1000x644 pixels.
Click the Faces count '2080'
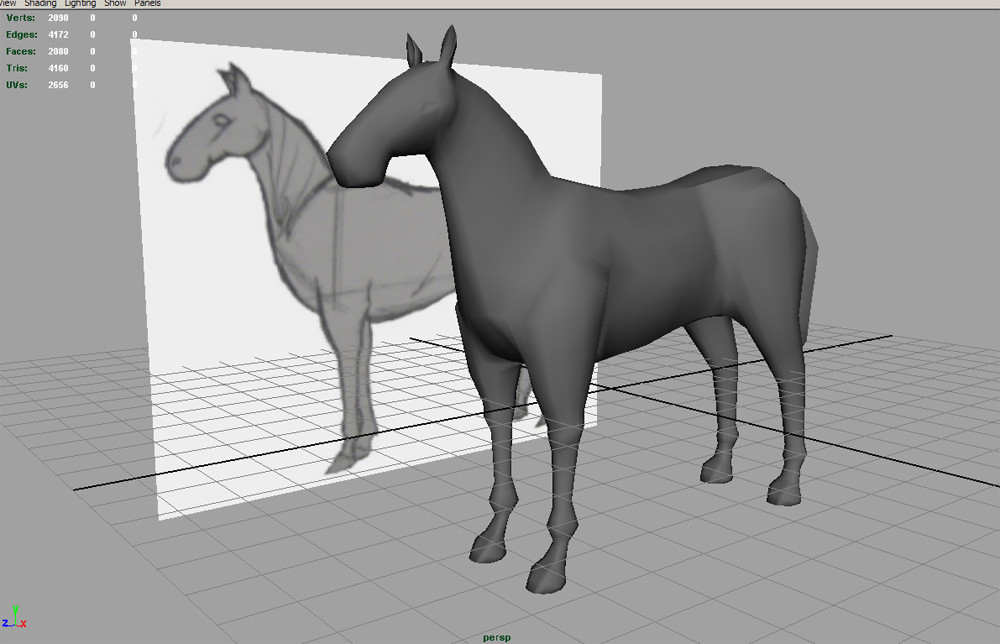point(58,51)
